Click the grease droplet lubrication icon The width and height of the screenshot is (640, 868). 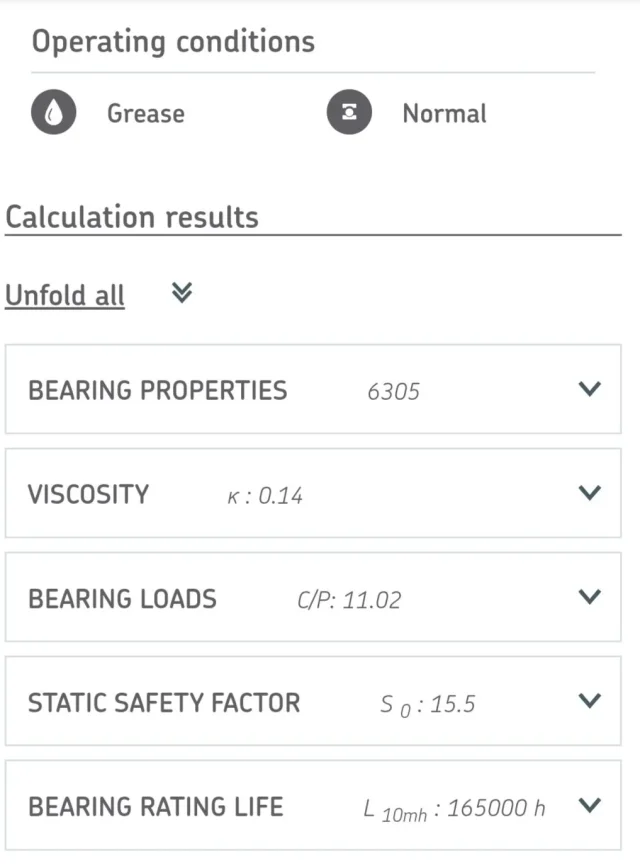point(54,112)
